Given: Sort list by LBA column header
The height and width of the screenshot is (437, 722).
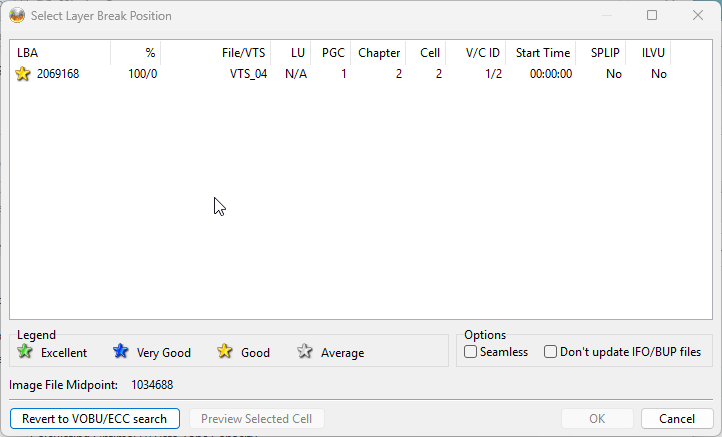Looking at the screenshot, I should point(60,53).
